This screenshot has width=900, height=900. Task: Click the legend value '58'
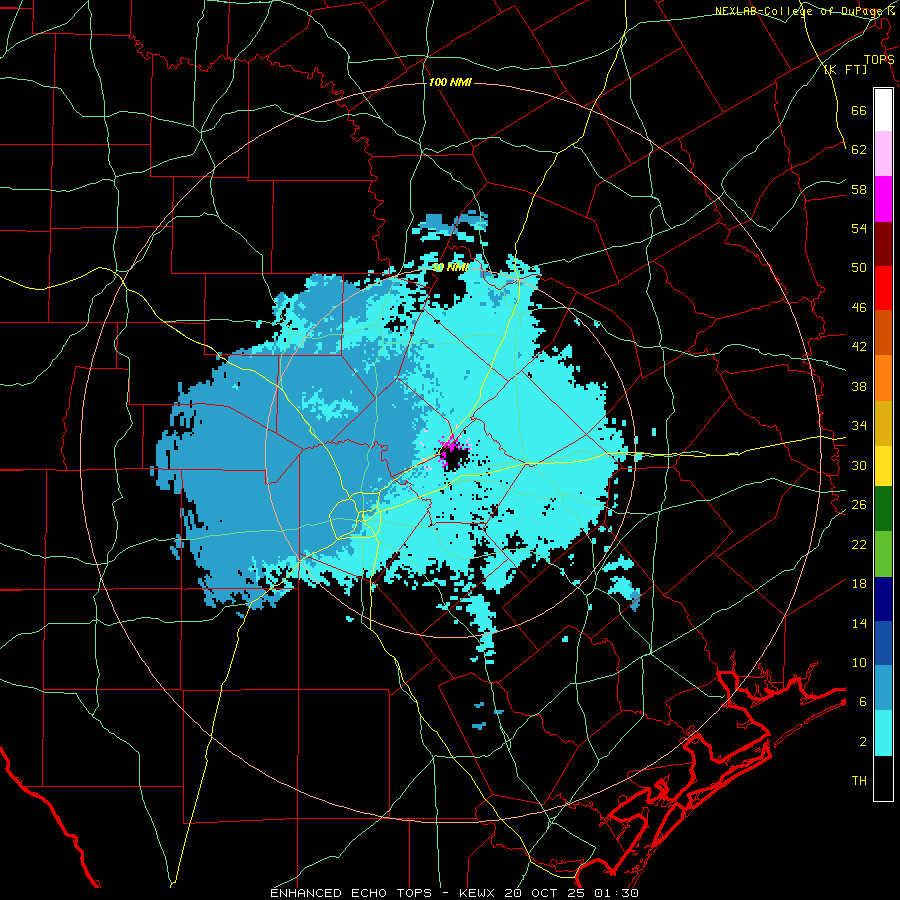[x=859, y=189]
